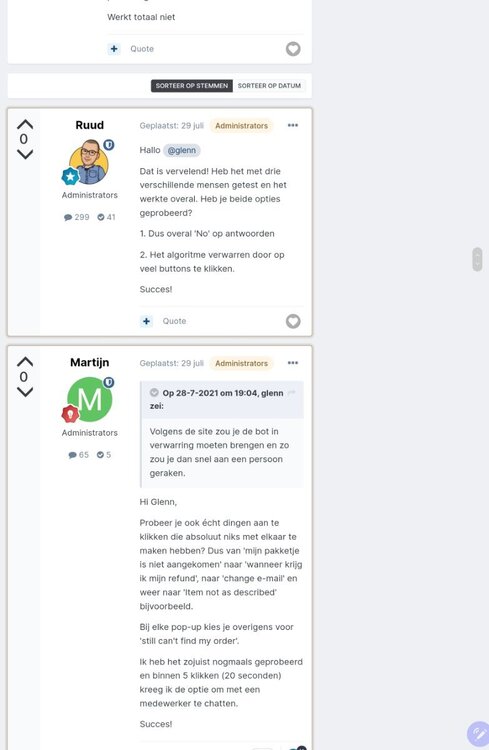Select Sorteer op stemmen tab

click(192, 86)
